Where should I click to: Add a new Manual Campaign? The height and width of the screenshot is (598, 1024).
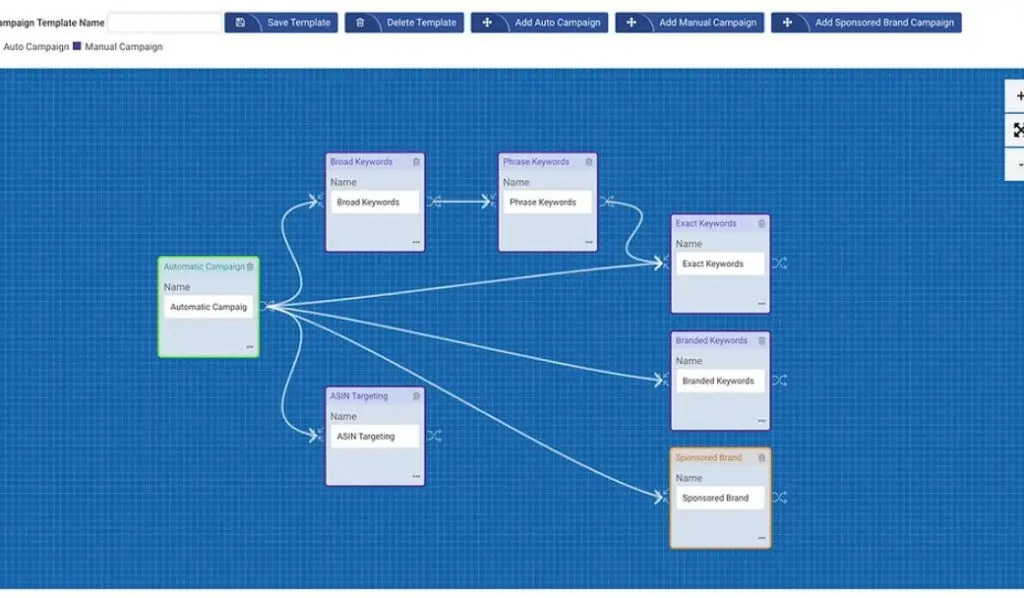click(x=689, y=22)
